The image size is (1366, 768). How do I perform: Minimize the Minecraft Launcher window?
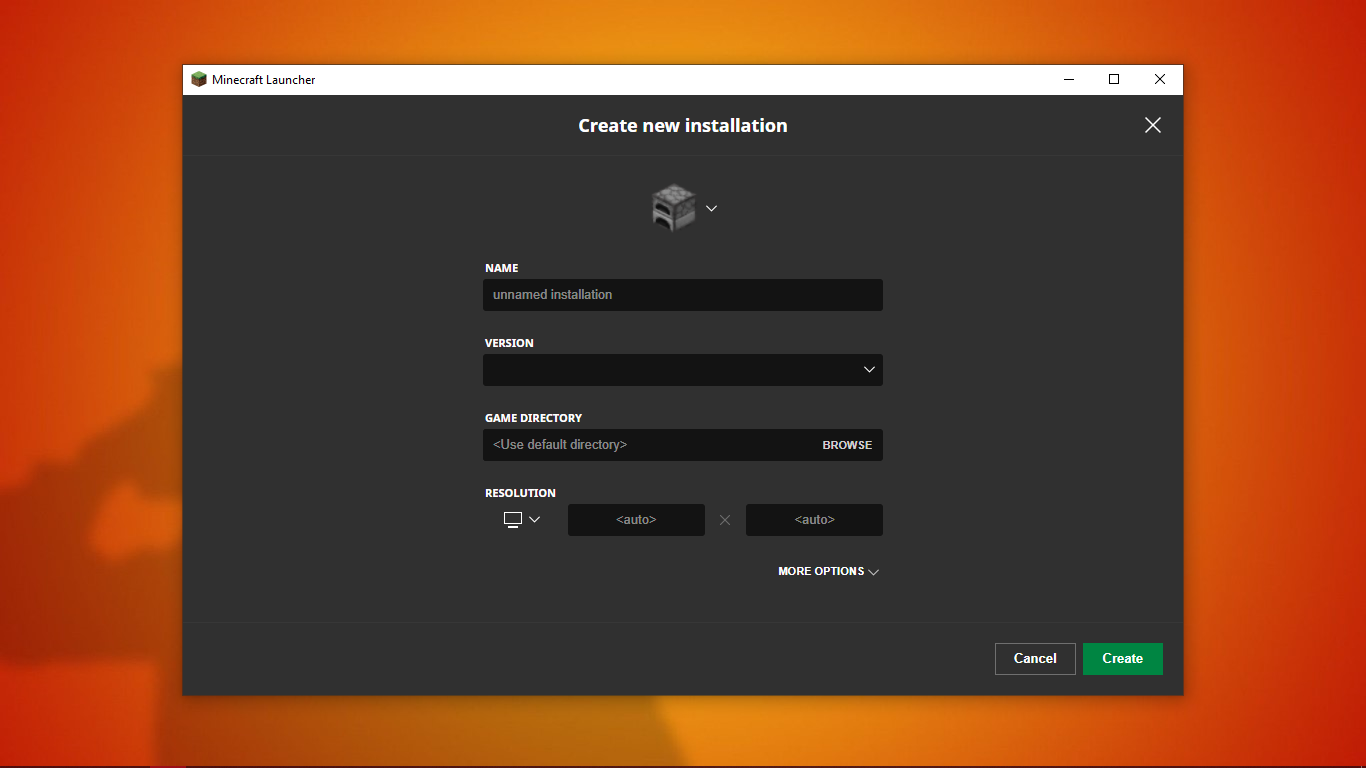pyautogui.click(x=1069, y=80)
